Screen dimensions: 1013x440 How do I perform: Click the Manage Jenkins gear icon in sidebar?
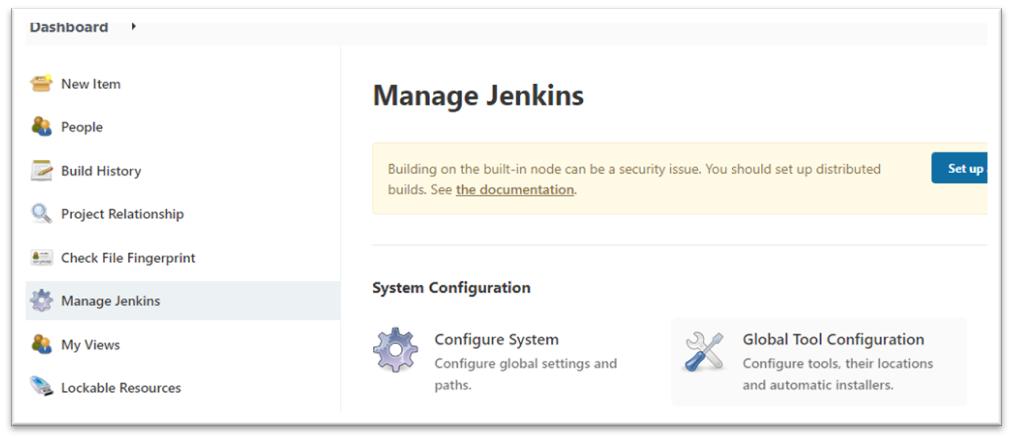tap(41, 301)
